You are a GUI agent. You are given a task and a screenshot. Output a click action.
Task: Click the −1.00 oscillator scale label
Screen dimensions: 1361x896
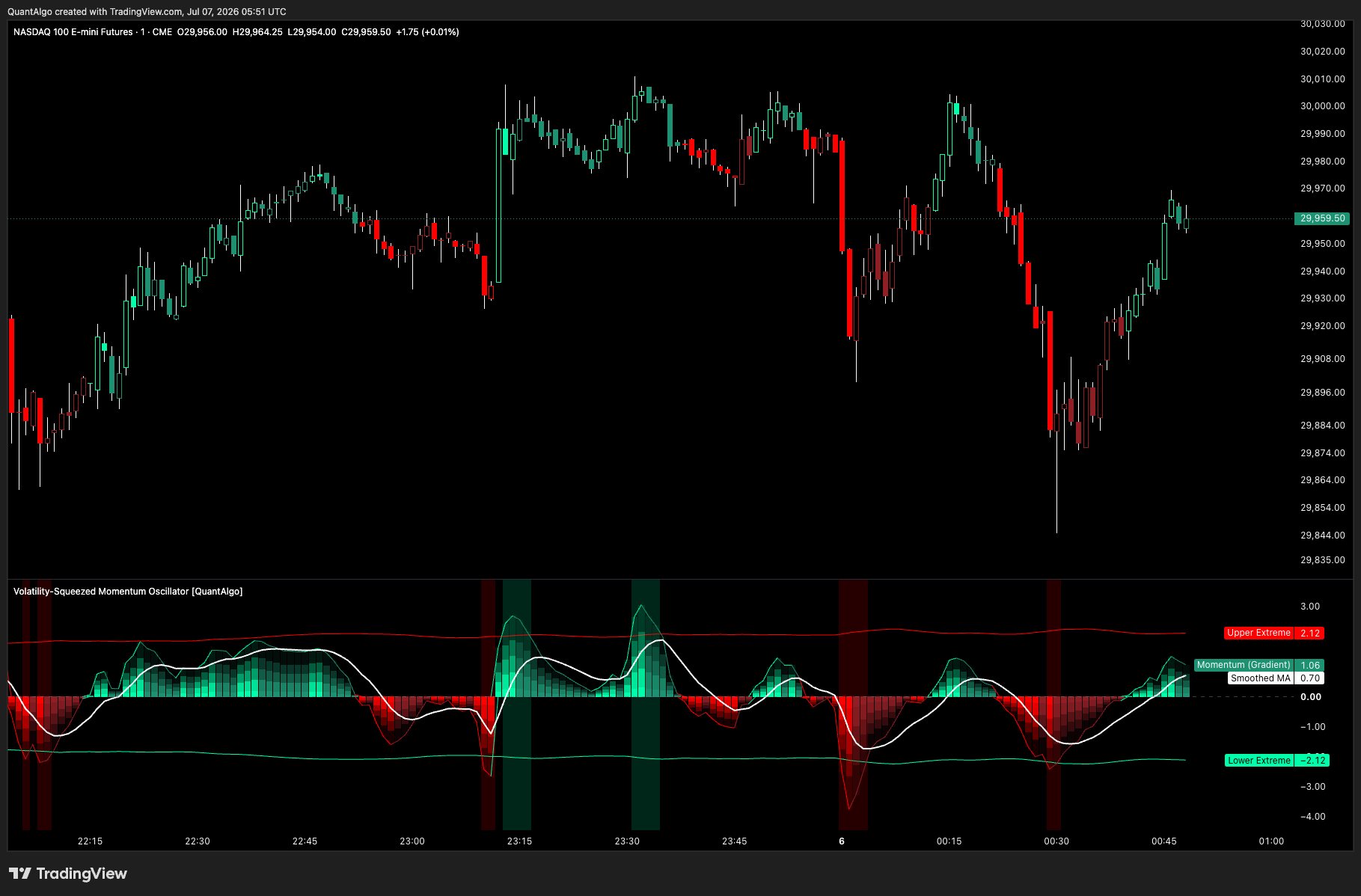[x=1312, y=727]
